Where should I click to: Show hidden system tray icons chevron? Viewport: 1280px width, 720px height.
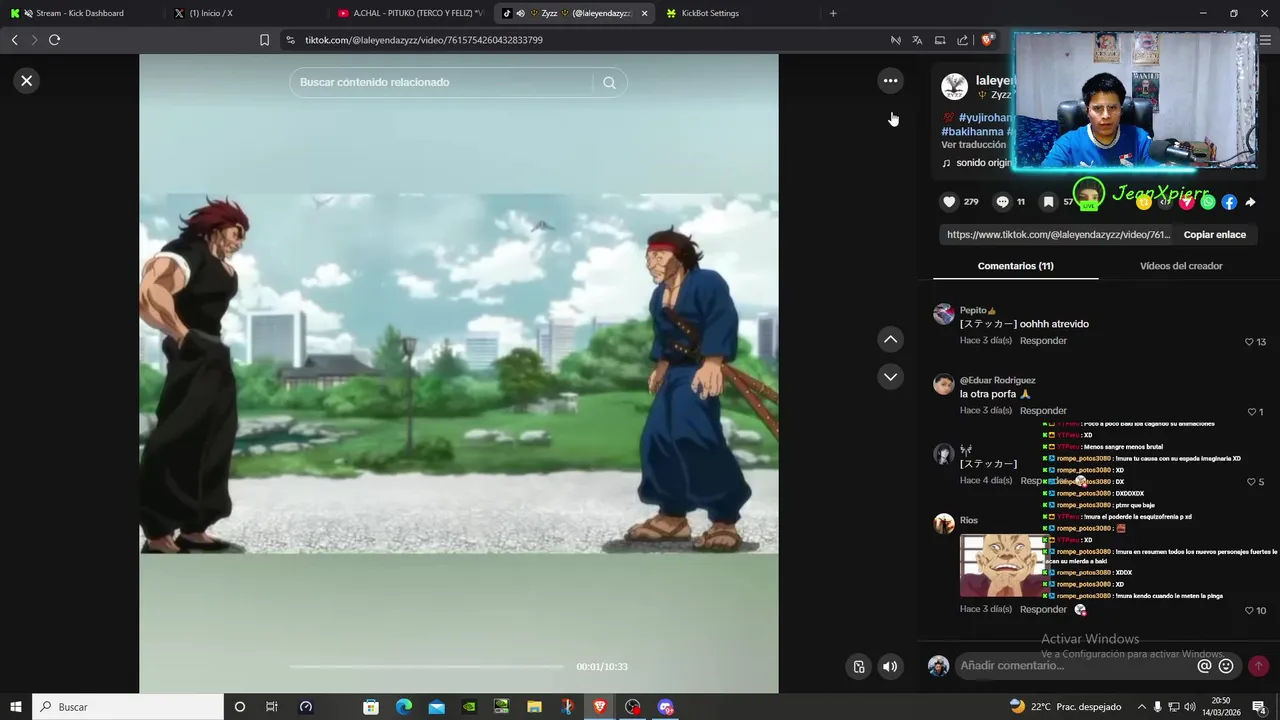(x=1141, y=707)
